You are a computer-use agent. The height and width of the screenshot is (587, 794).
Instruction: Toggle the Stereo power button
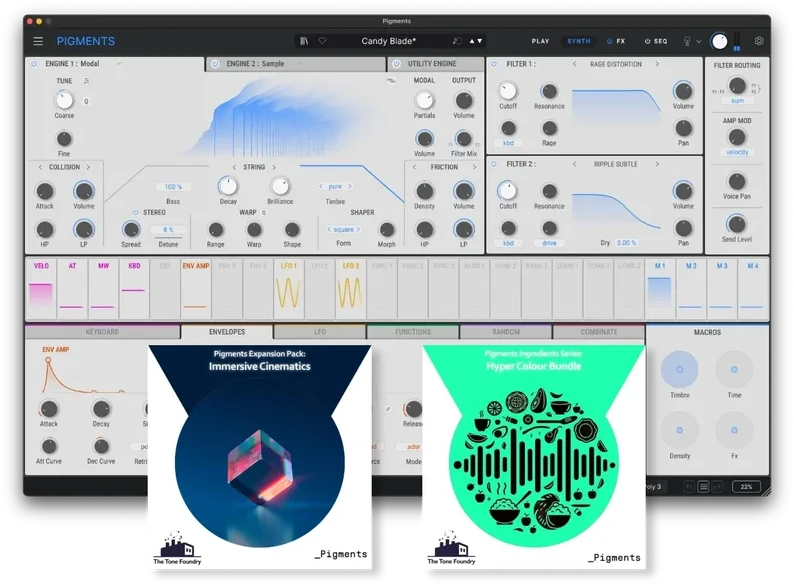click(x=136, y=212)
